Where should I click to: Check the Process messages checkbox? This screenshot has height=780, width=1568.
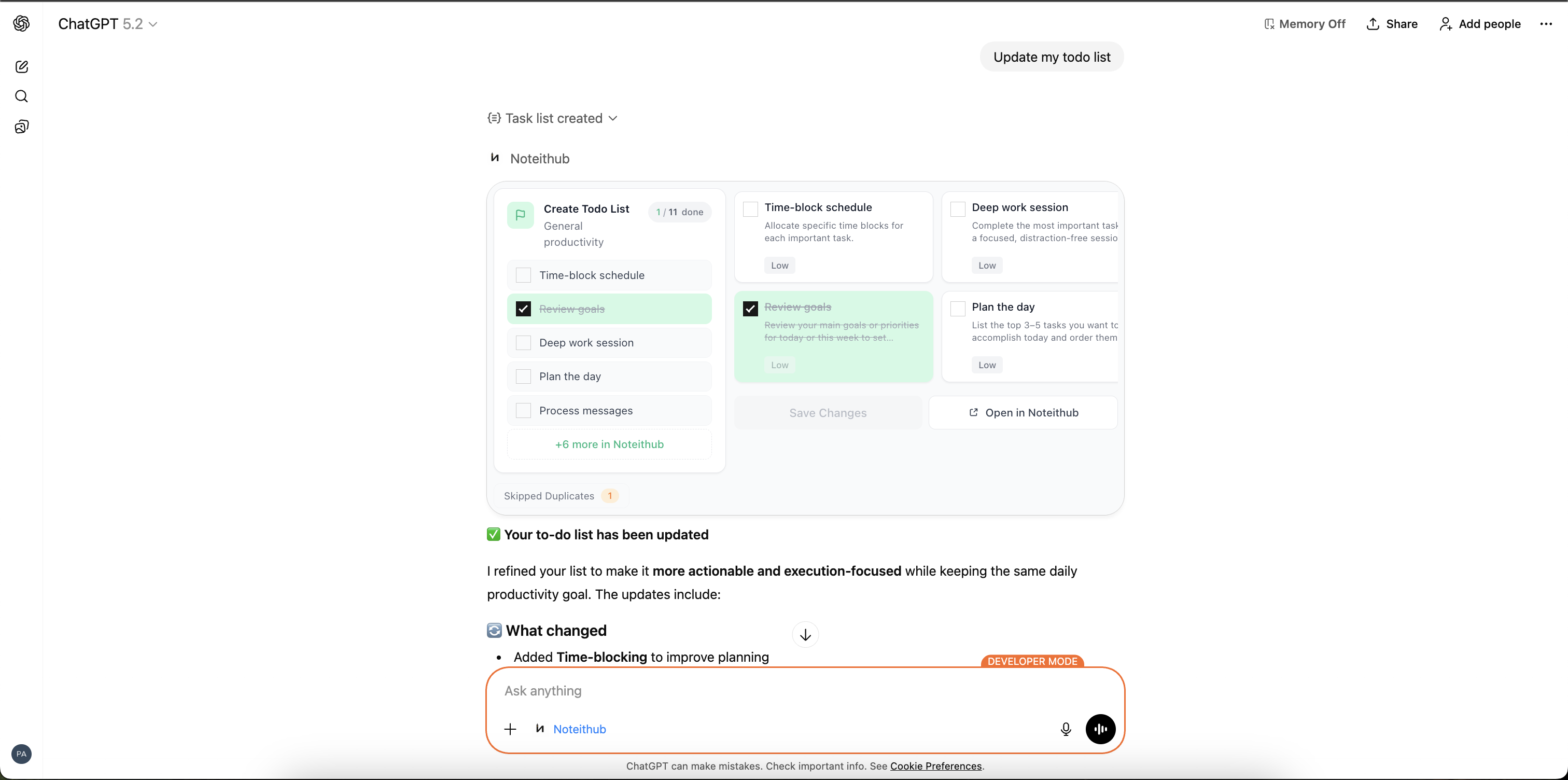pos(524,410)
